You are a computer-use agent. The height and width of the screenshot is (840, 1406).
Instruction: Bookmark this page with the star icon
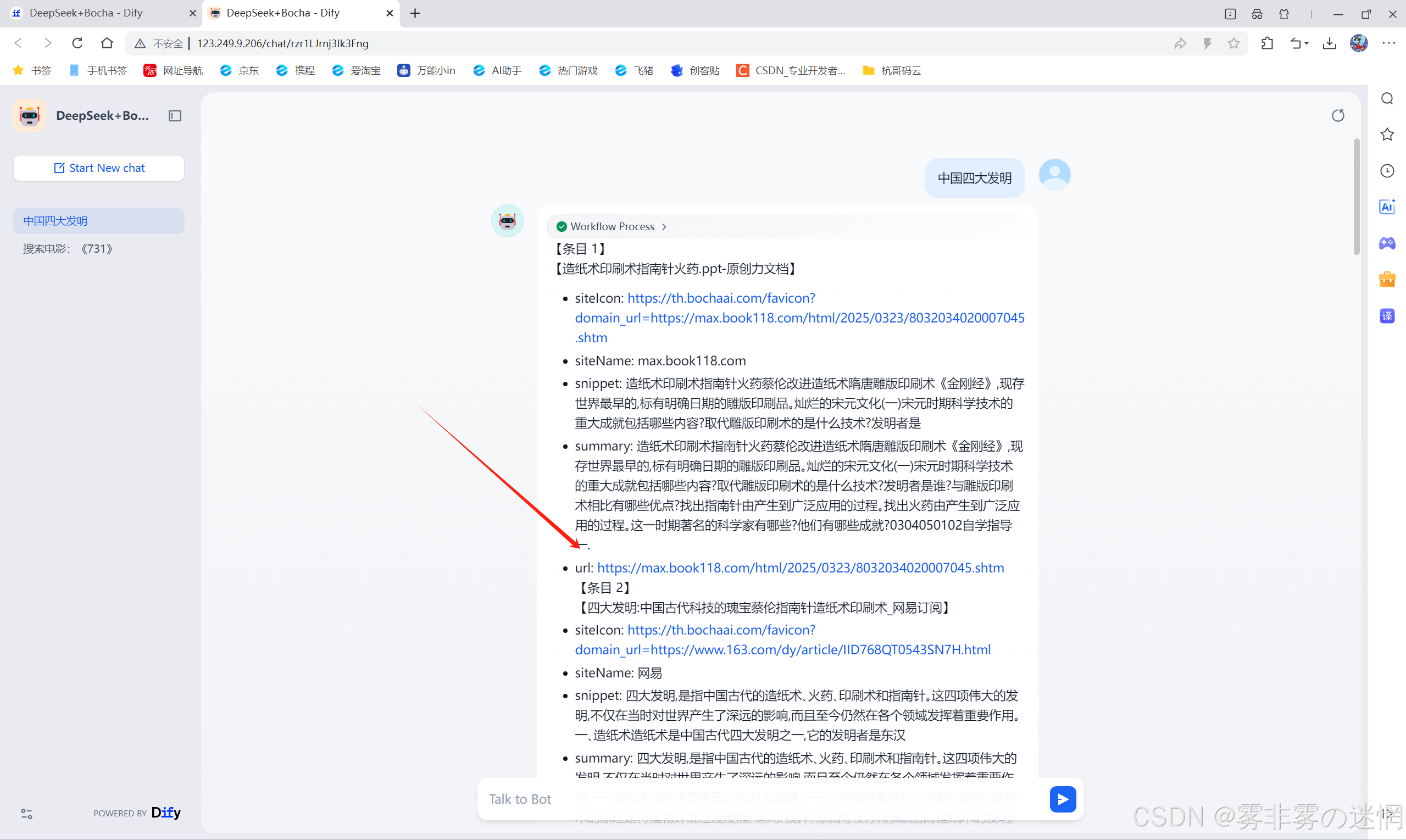1234,43
